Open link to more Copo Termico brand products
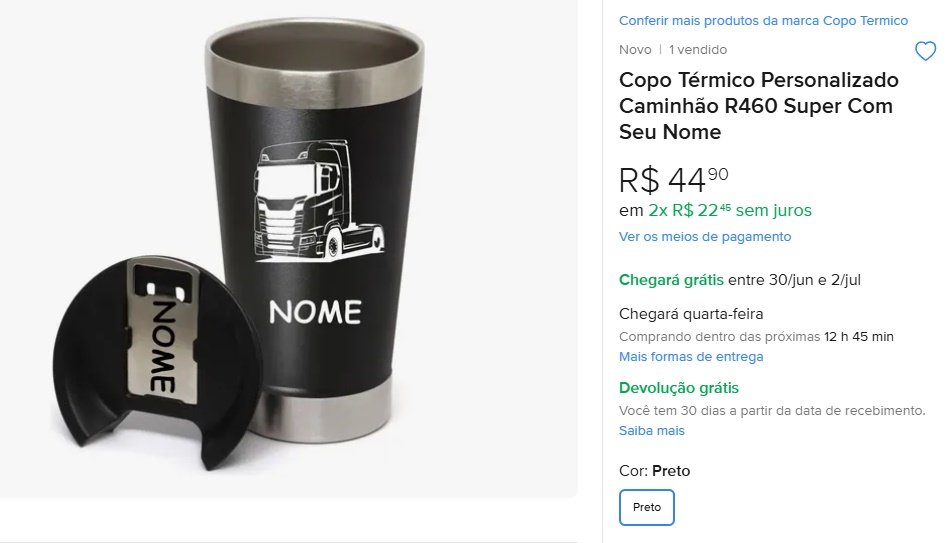 [x=763, y=20]
